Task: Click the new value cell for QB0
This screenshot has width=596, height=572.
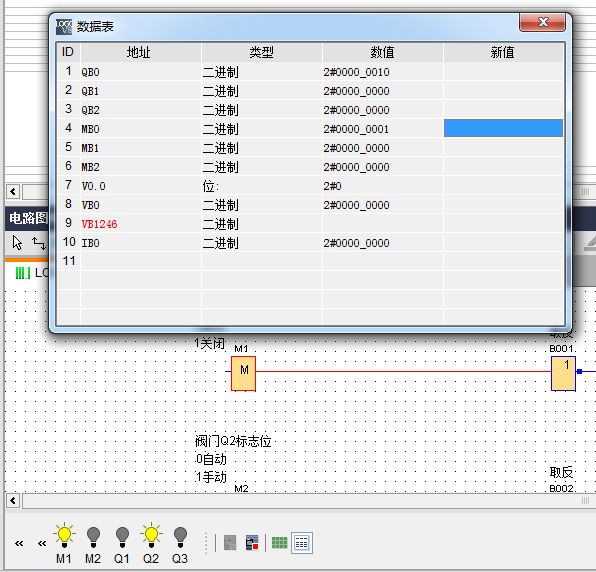Action: coord(503,71)
